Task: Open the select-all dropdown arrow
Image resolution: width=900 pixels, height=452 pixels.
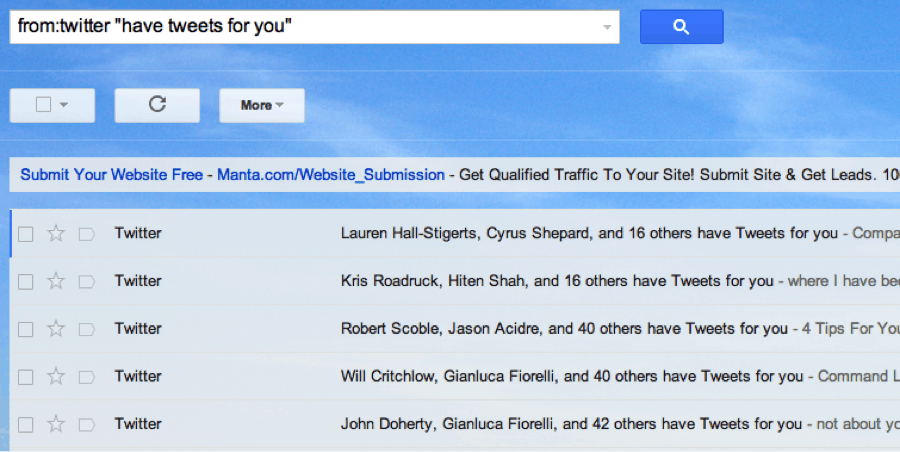Action: click(64, 105)
